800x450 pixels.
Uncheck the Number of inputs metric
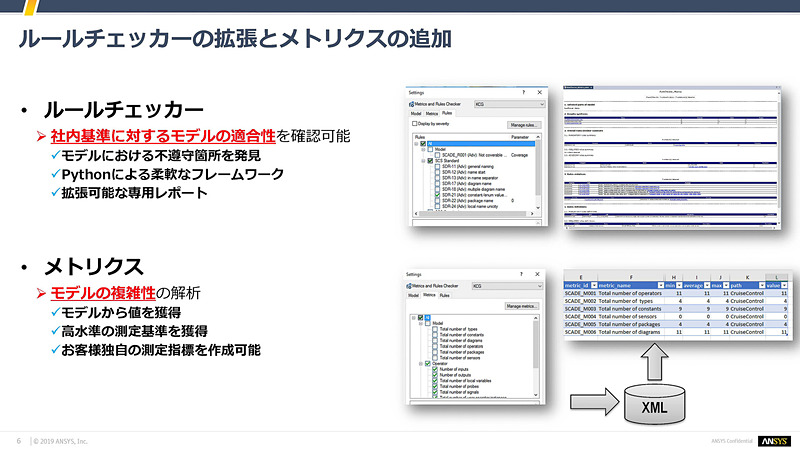pyautogui.click(x=435, y=369)
